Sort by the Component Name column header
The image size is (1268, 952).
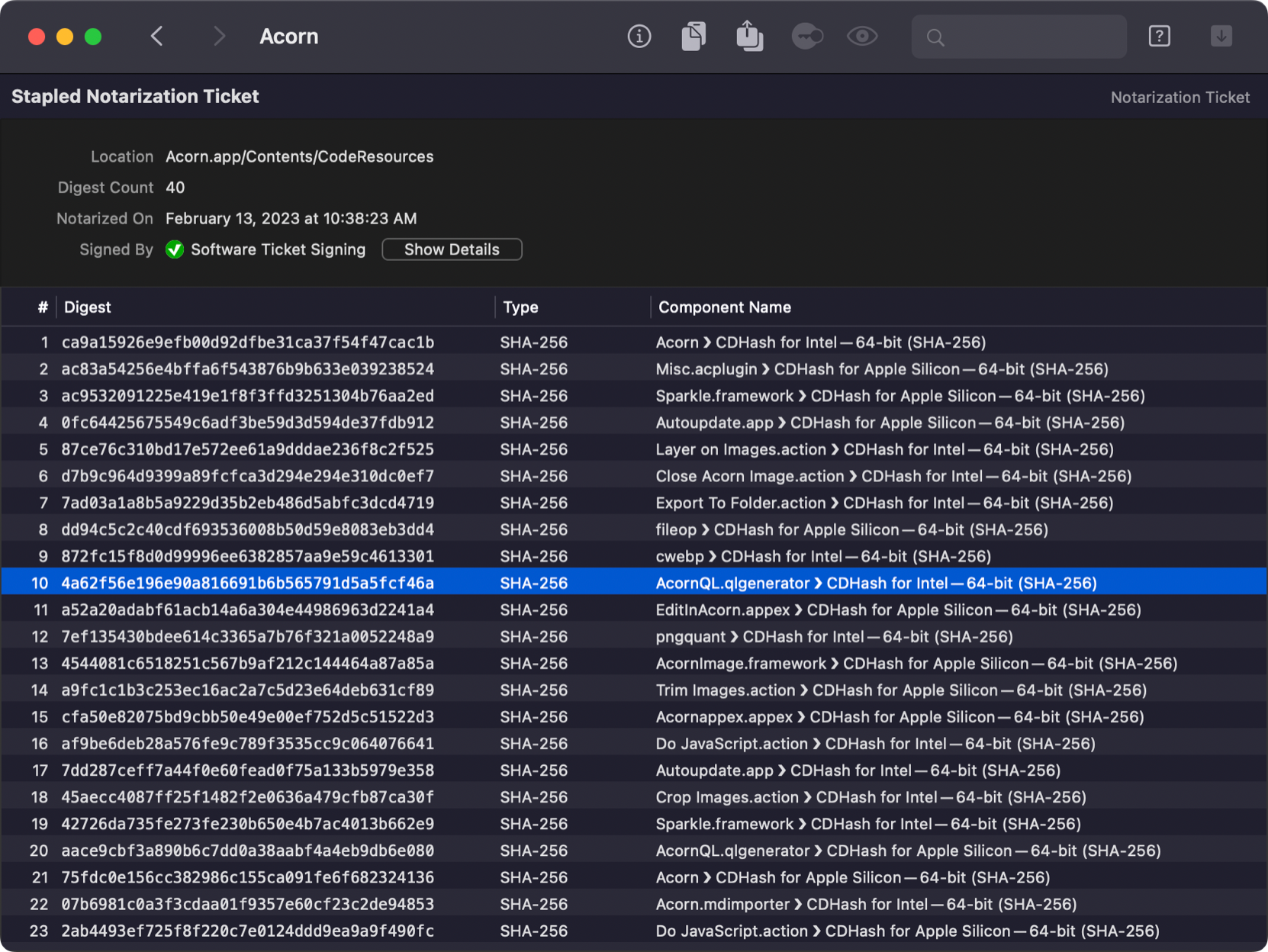pyautogui.click(x=724, y=307)
